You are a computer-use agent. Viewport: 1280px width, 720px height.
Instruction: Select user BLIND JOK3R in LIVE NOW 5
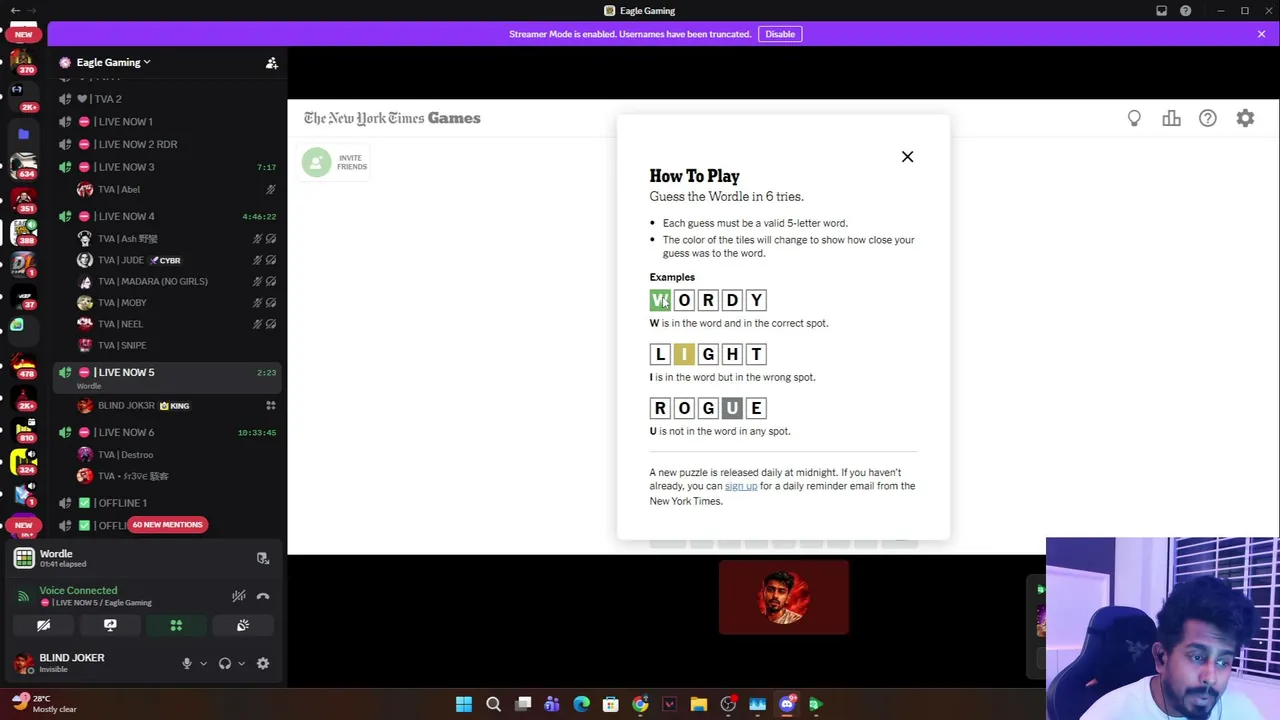click(176, 405)
